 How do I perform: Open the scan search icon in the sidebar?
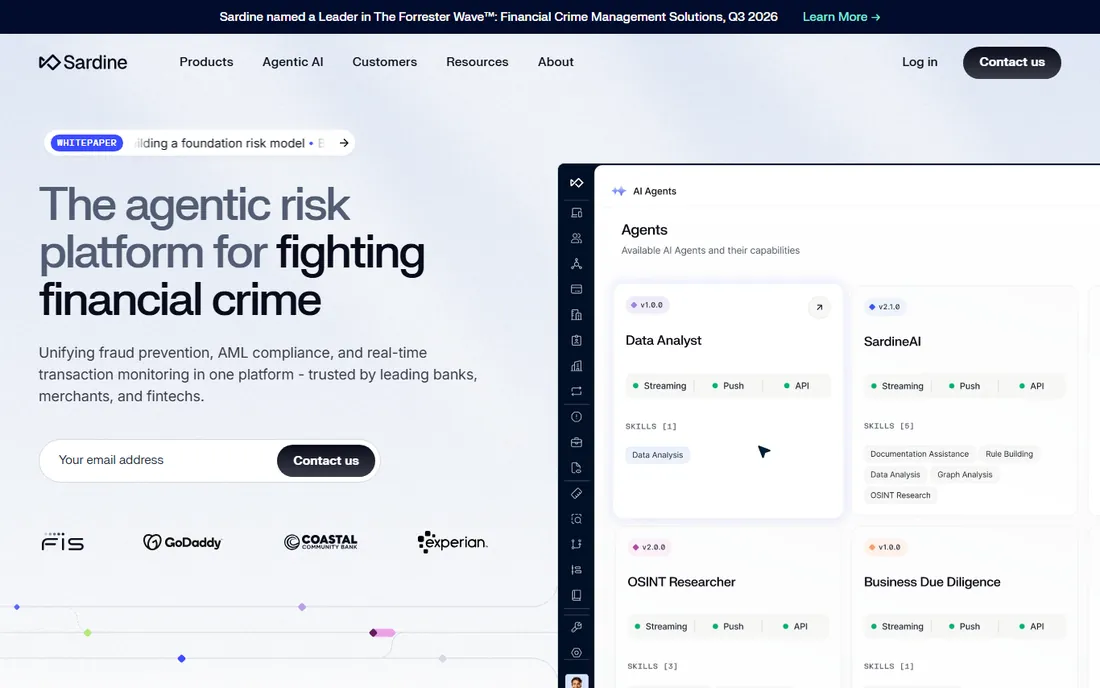pyautogui.click(x=577, y=519)
